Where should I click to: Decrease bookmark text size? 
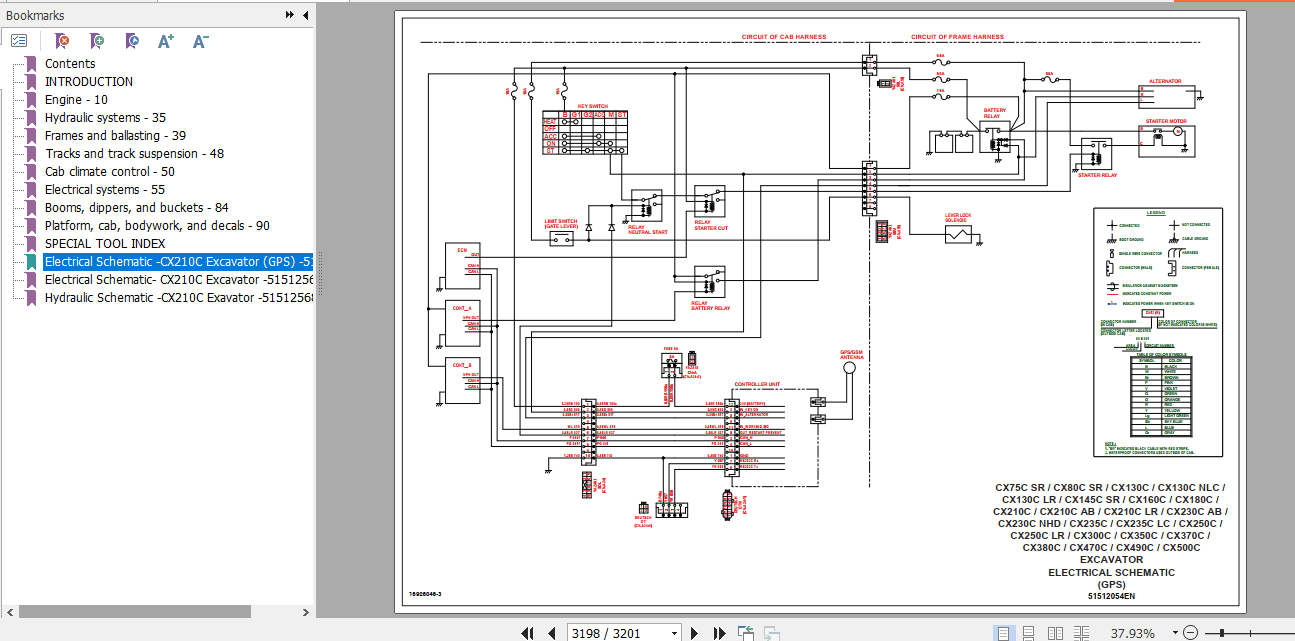tap(201, 41)
